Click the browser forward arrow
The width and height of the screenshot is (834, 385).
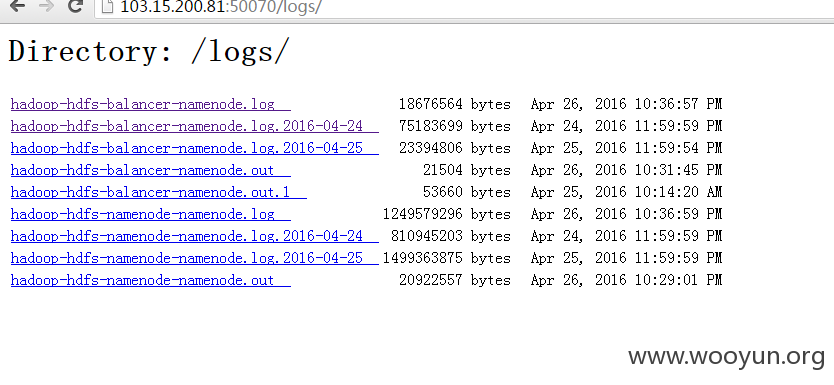(x=47, y=6)
